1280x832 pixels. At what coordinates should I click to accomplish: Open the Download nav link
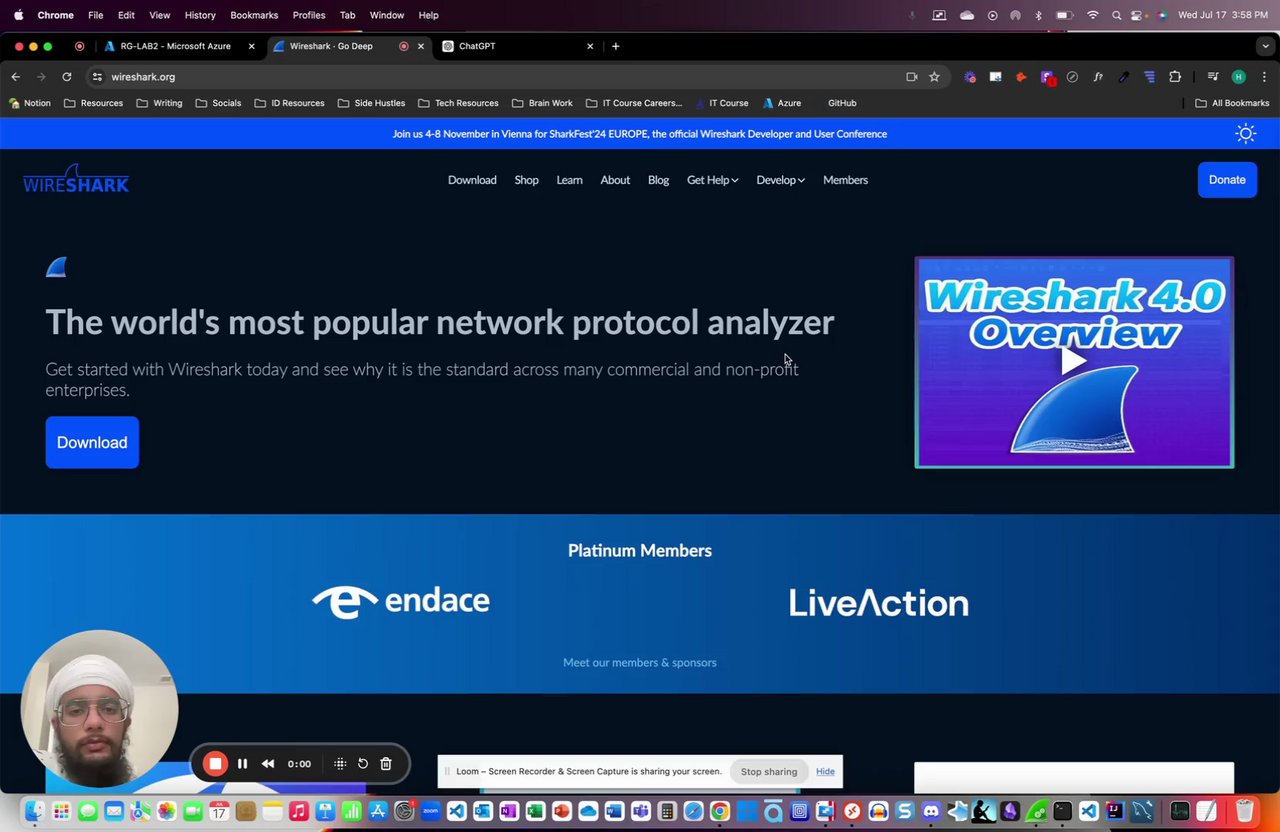point(472,180)
